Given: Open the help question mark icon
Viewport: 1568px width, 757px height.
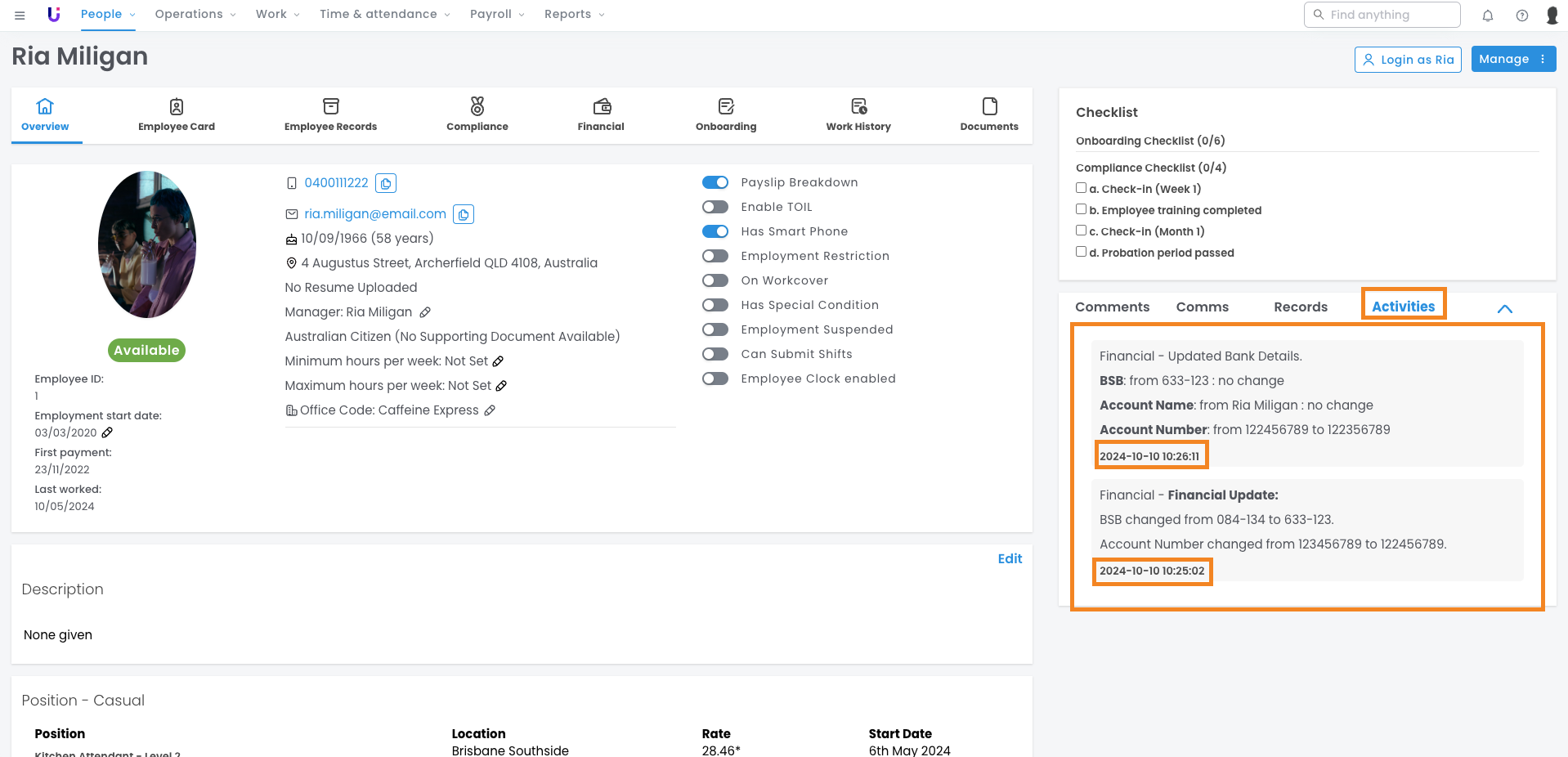Looking at the screenshot, I should [x=1522, y=15].
